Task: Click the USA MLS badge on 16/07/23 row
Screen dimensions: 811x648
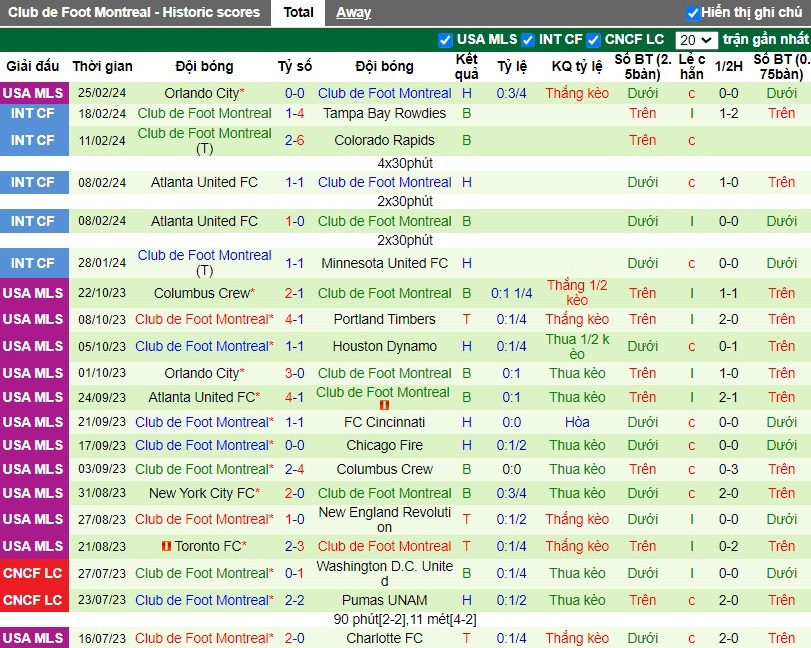Action: 34,638
